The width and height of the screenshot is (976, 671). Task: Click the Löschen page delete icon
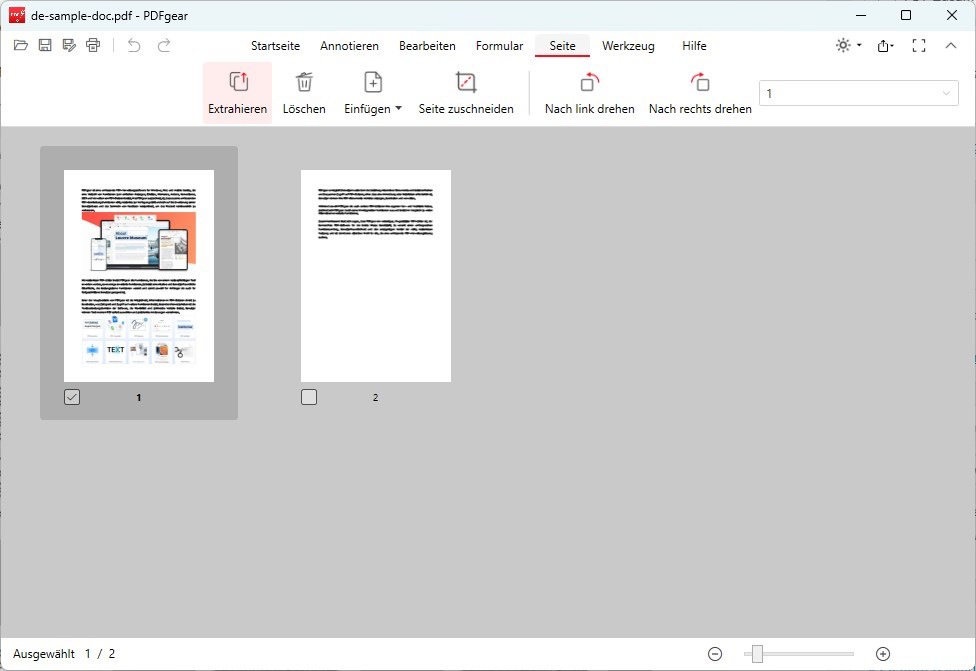[x=304, y=90]
